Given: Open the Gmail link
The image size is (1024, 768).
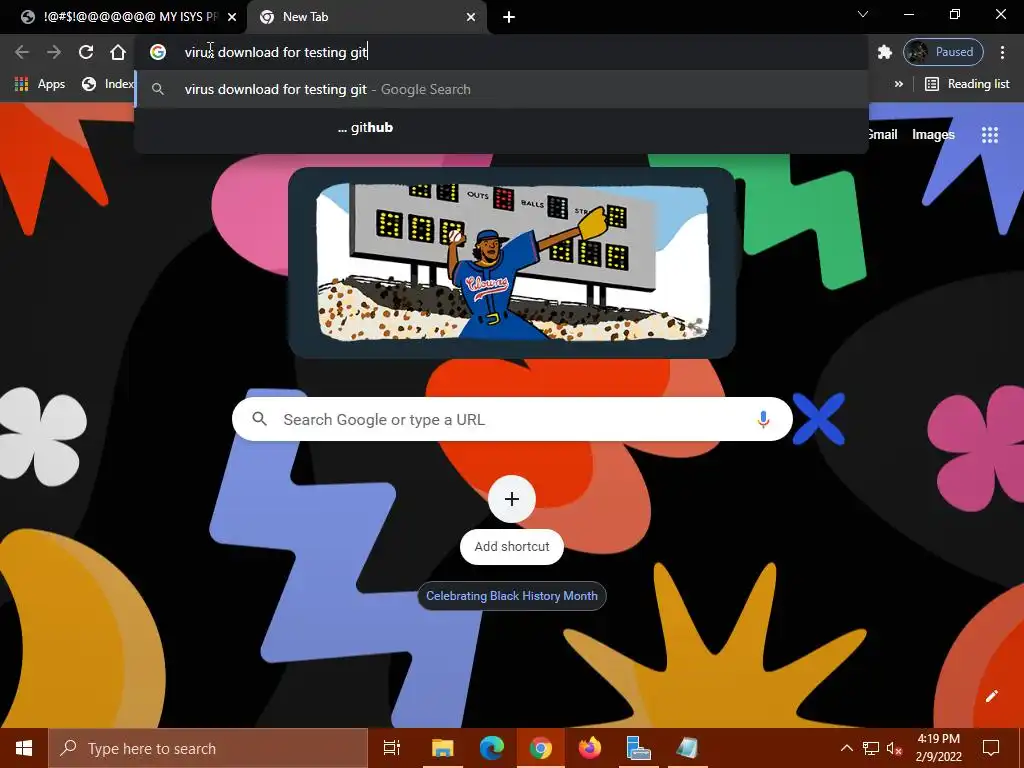Looking at the screenshot, I should (882, 135).
